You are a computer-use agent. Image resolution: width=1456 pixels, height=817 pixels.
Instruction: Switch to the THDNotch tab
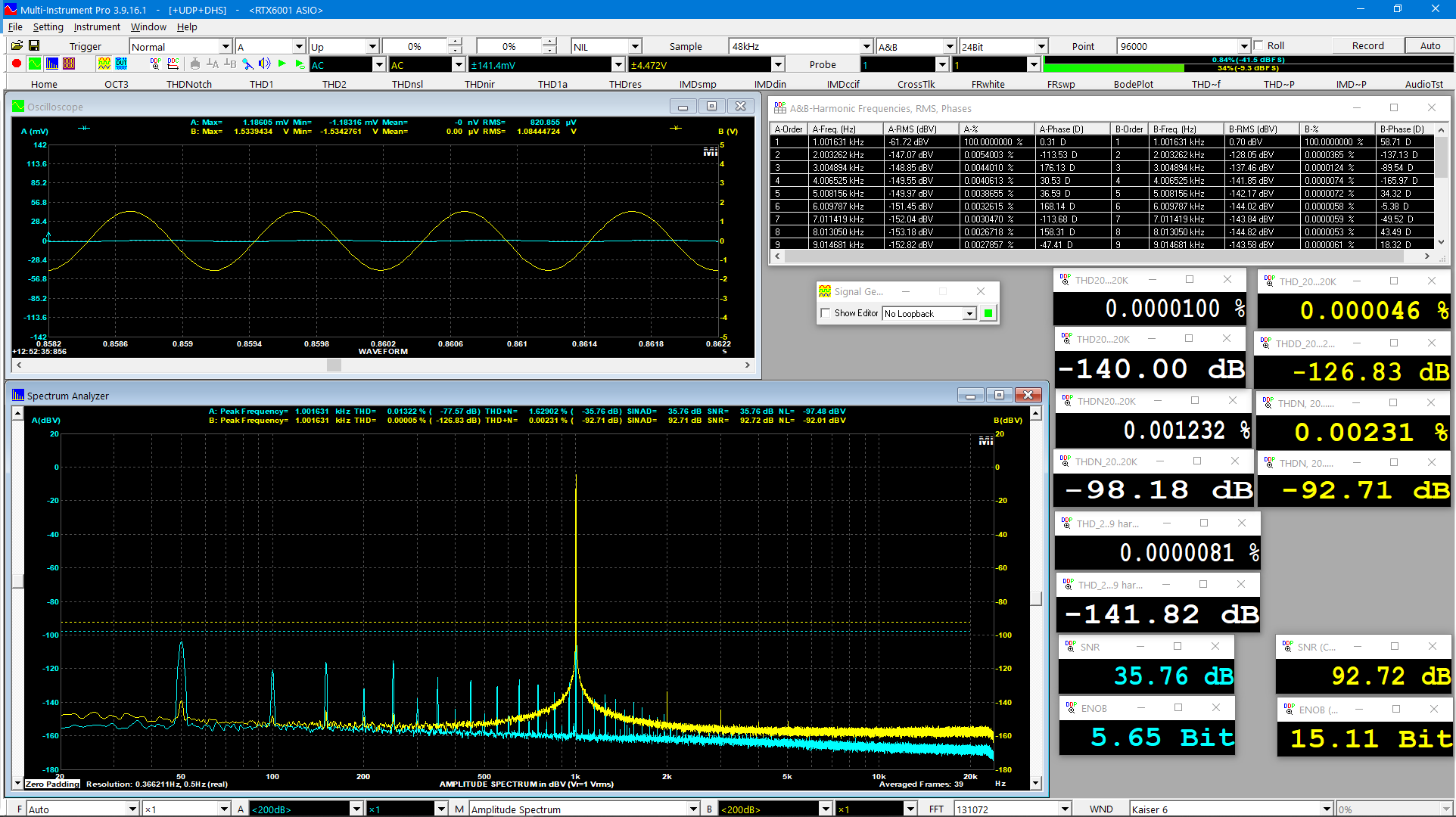click(x=188, y=84)
